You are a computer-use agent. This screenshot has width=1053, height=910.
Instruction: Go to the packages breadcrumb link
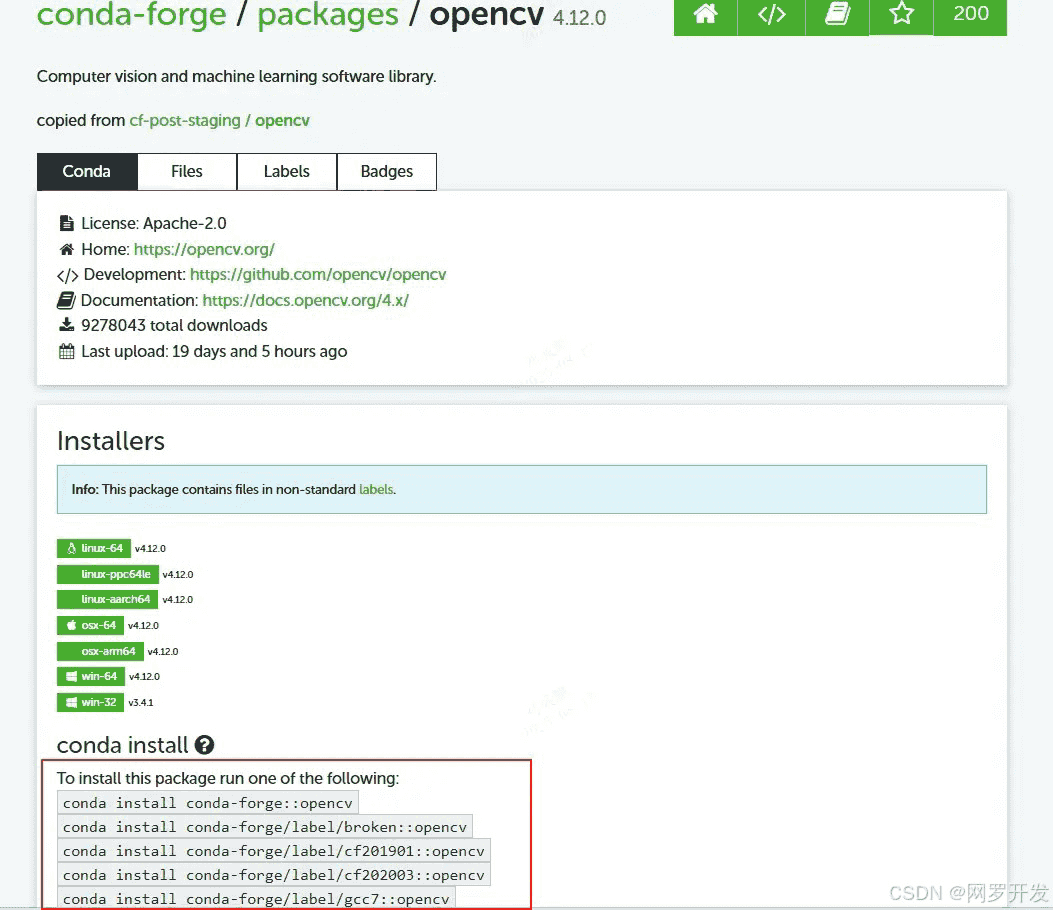(328, 15)
